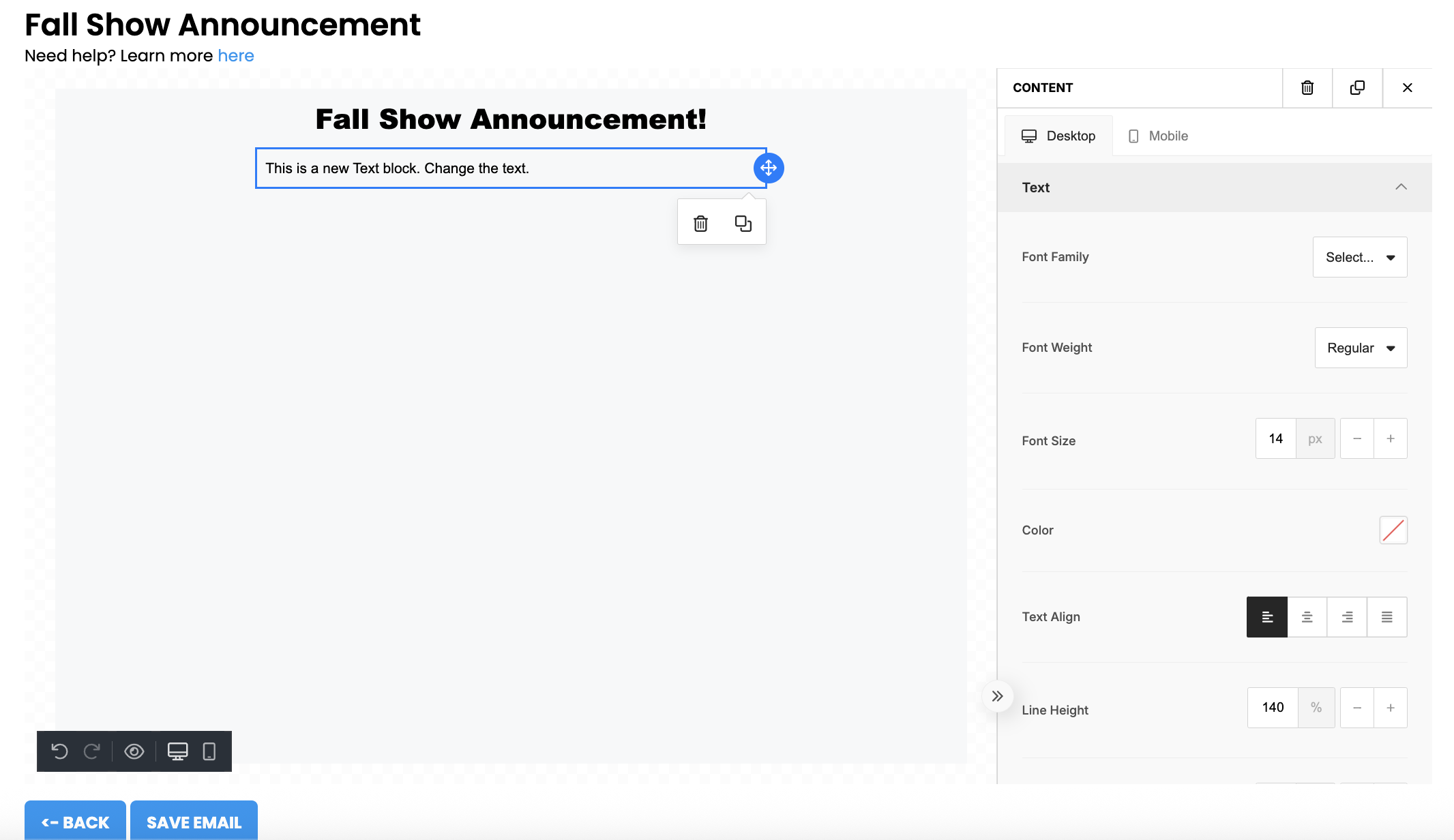This screenshot has height=840, width=1454.
Task: Set text alignment to center
Action: tap(1307, 617)
